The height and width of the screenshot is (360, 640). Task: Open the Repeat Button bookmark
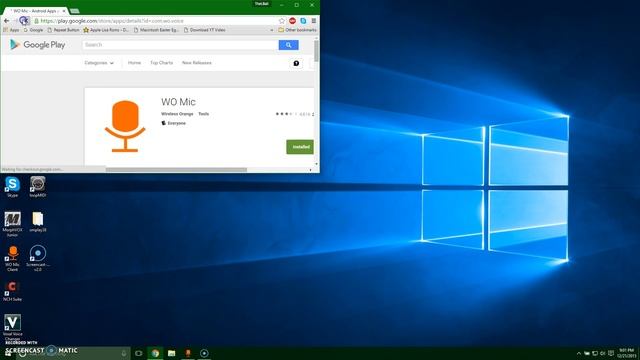[63, 30]
